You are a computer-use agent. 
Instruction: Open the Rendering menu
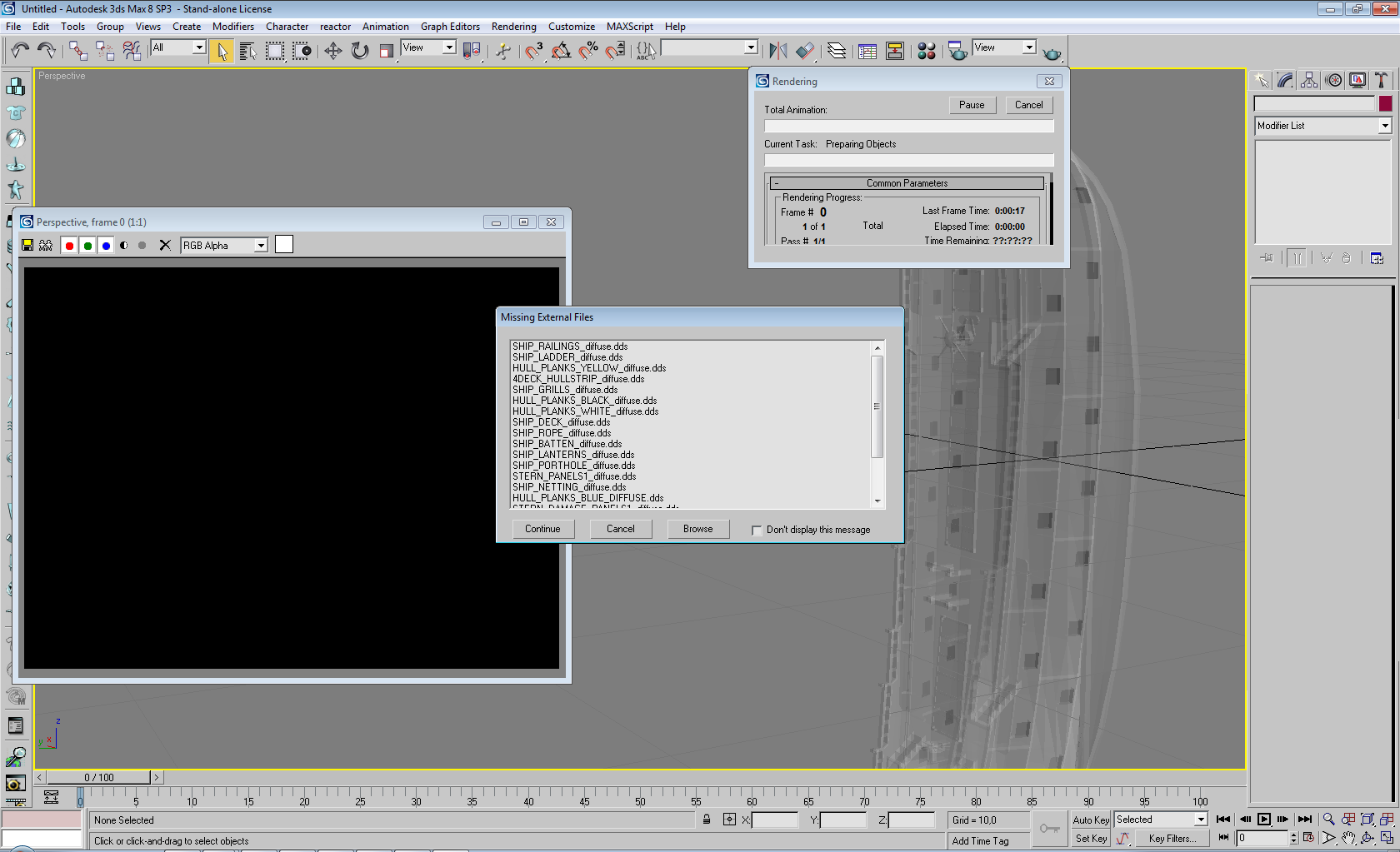coord(513,27)
